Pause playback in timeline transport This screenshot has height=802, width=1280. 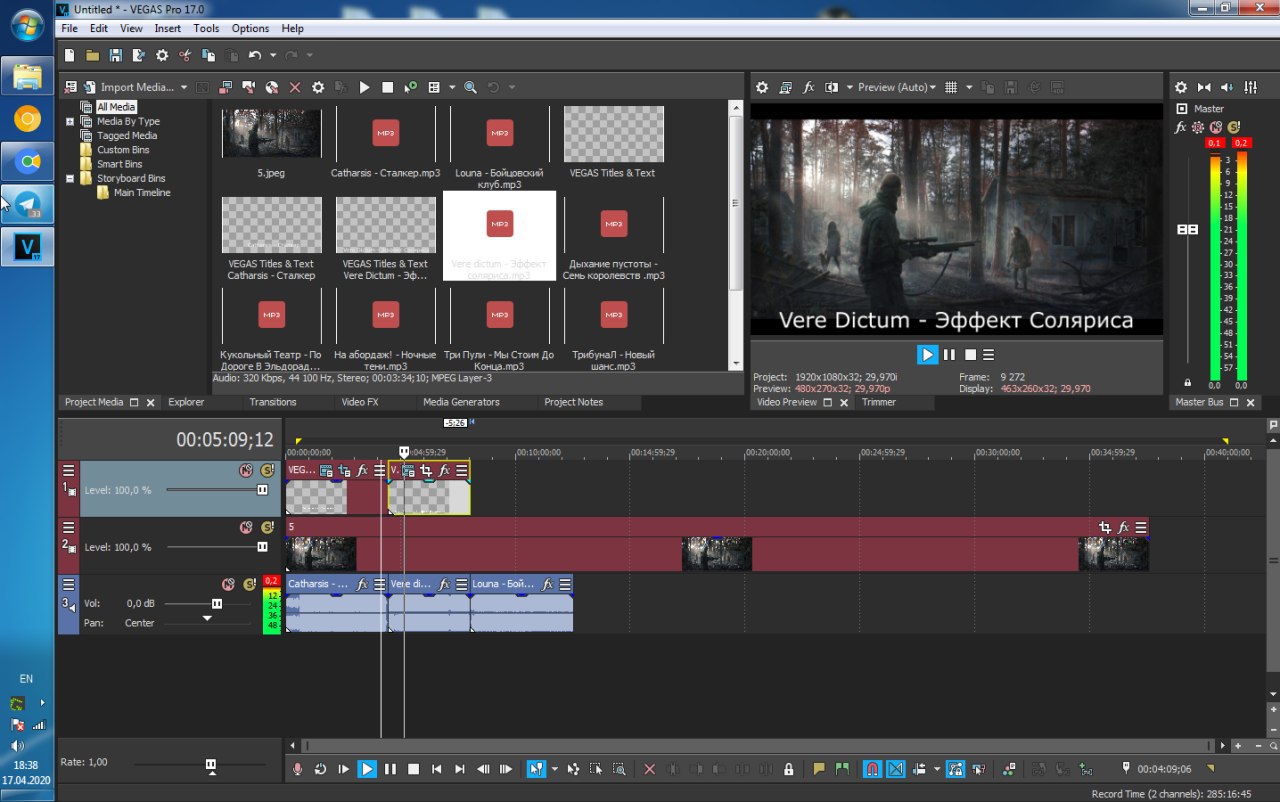pos(390,769)
